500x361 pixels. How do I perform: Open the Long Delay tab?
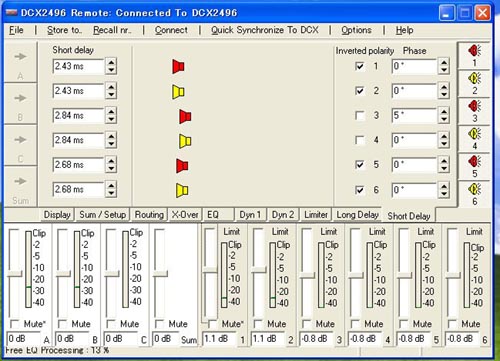[x=357, y=215]
